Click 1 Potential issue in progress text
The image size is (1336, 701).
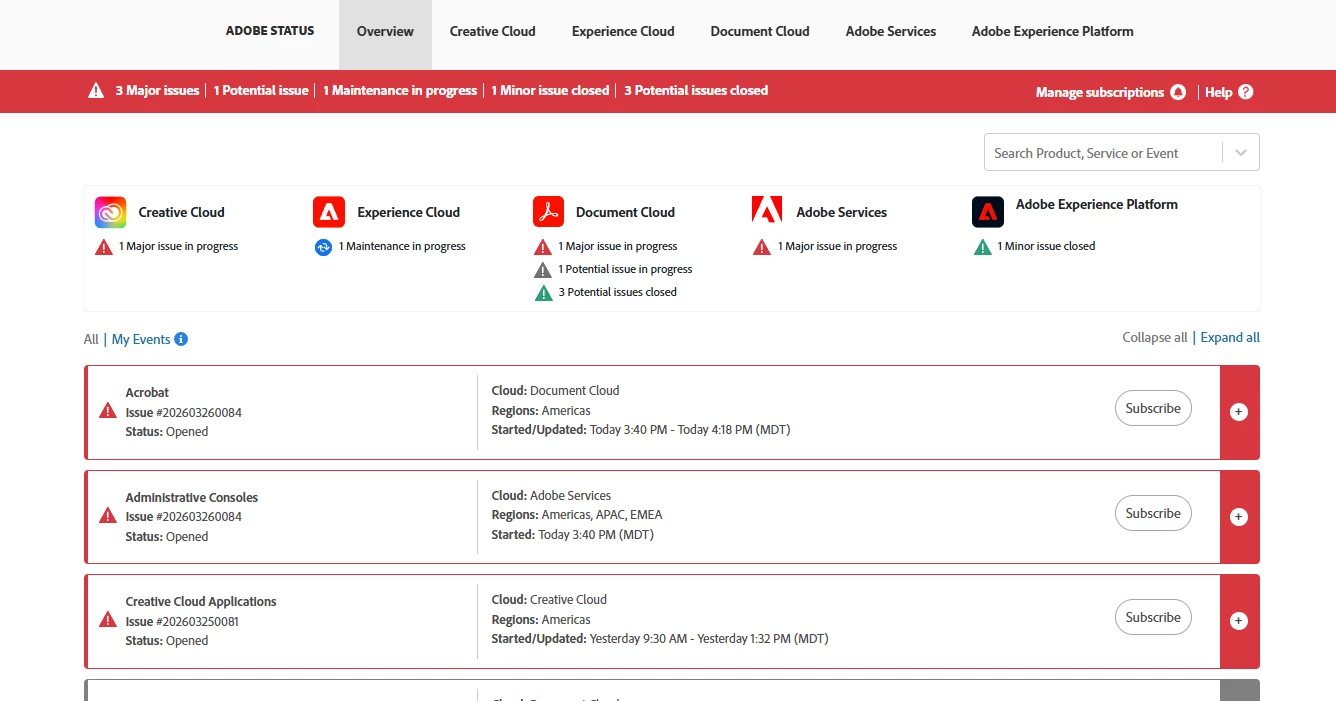pos(625,269)
